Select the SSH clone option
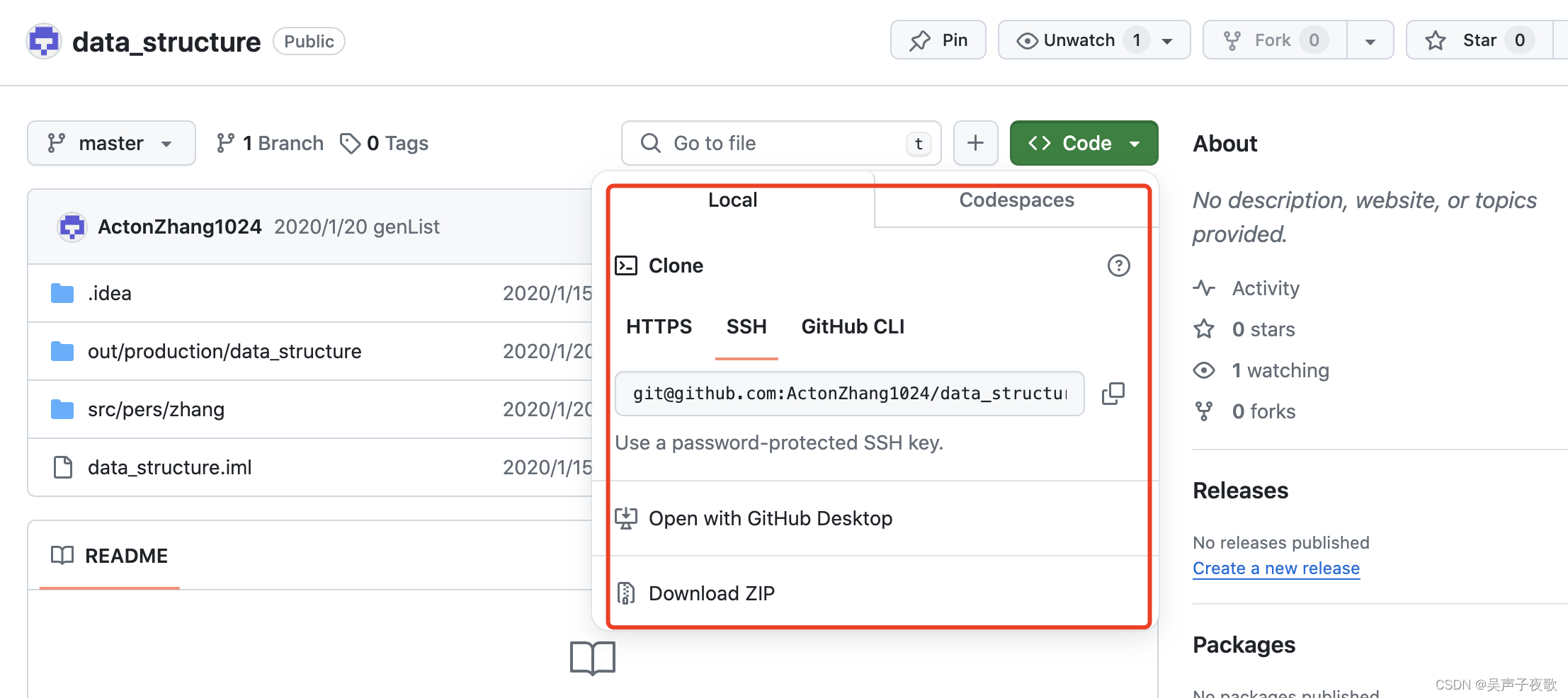1568x698 pixels. click(746, 326)
